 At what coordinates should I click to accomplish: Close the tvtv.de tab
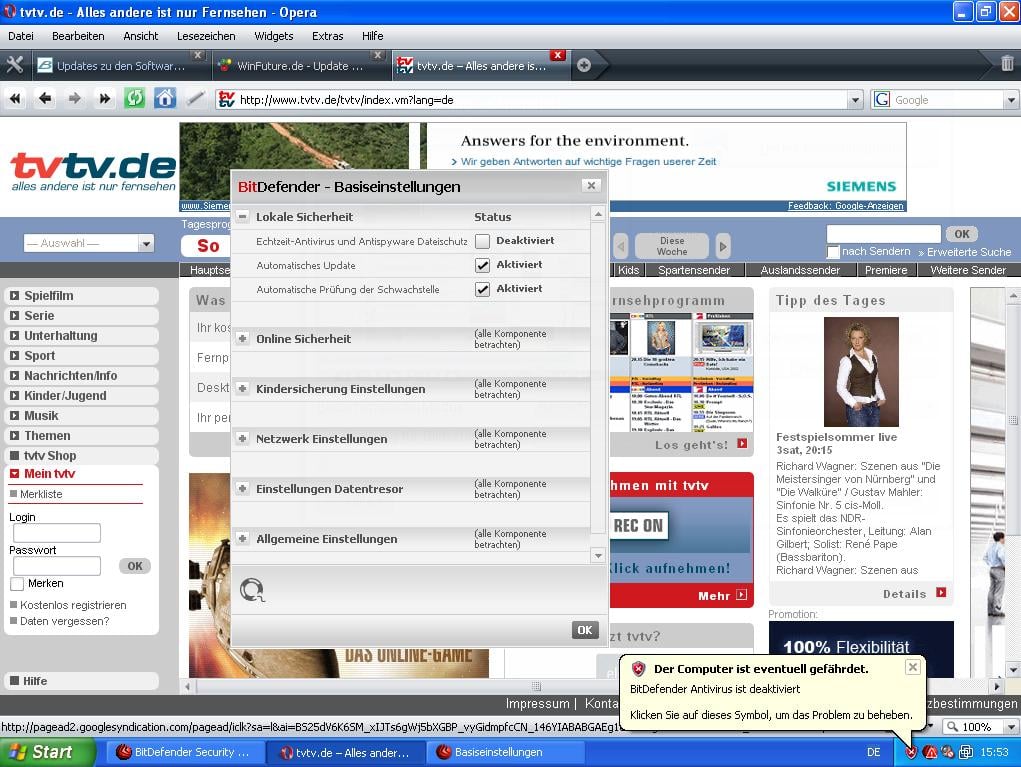[x=557, y=55]
